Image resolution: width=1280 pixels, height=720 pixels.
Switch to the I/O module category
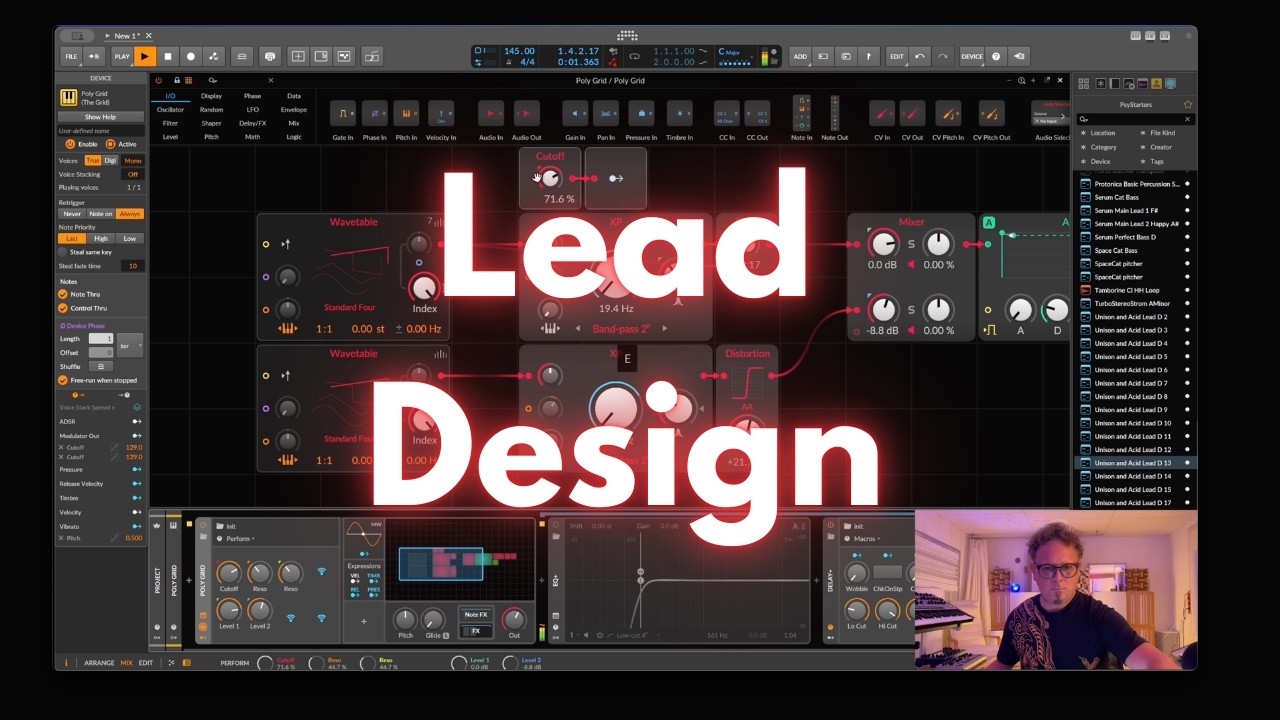pyautogui.click(x=170, y=96)
